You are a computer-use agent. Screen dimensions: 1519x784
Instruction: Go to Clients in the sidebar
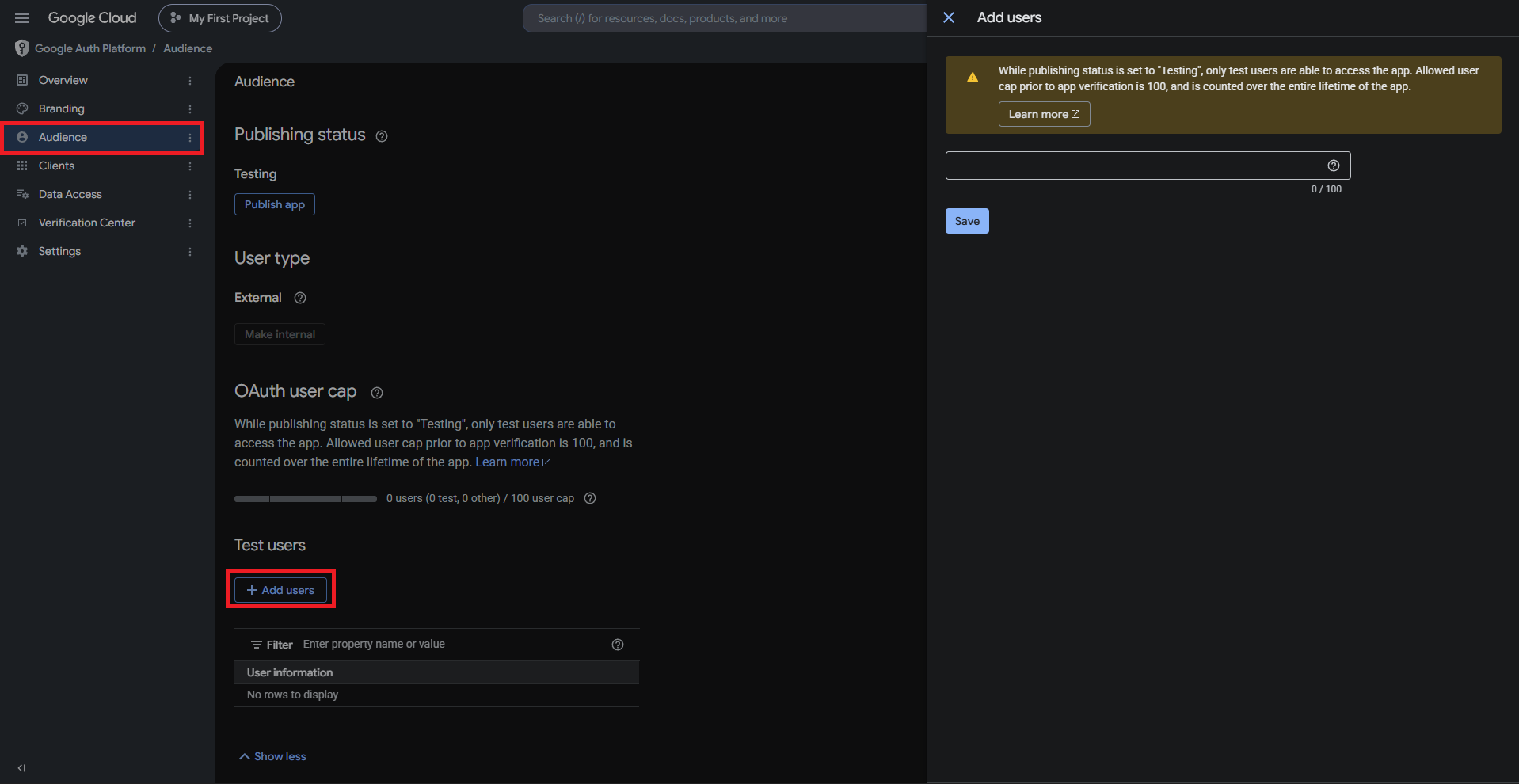click(x=57, y=166)
